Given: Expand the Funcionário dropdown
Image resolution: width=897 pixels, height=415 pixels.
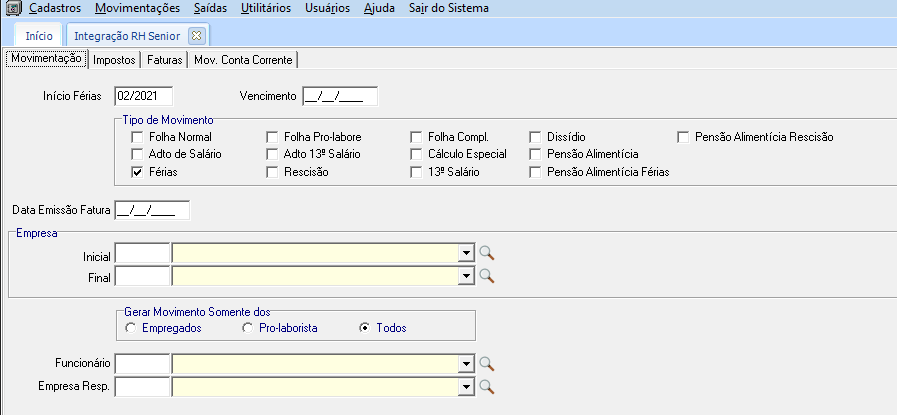Looking at the screenshot, I should (465, 362).
